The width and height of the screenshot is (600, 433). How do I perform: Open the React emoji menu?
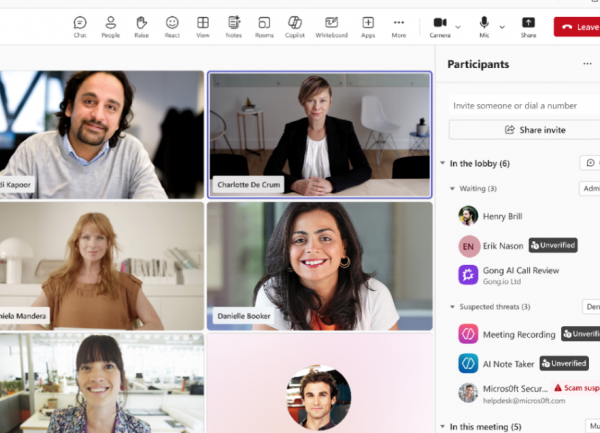pyautogui.click(x=172, y=27)
